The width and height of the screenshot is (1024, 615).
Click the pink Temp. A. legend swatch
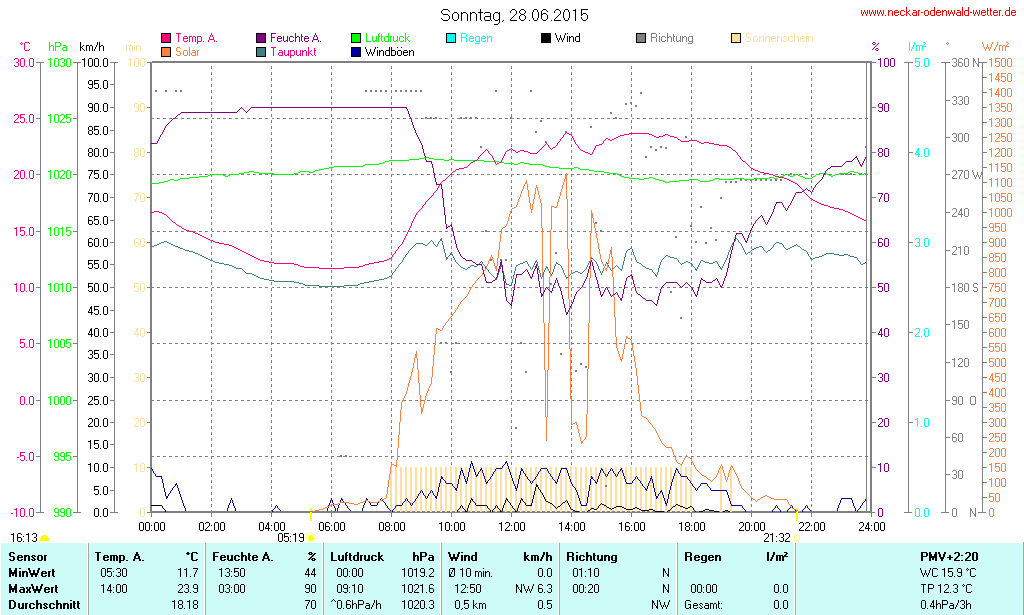(166, 38)
